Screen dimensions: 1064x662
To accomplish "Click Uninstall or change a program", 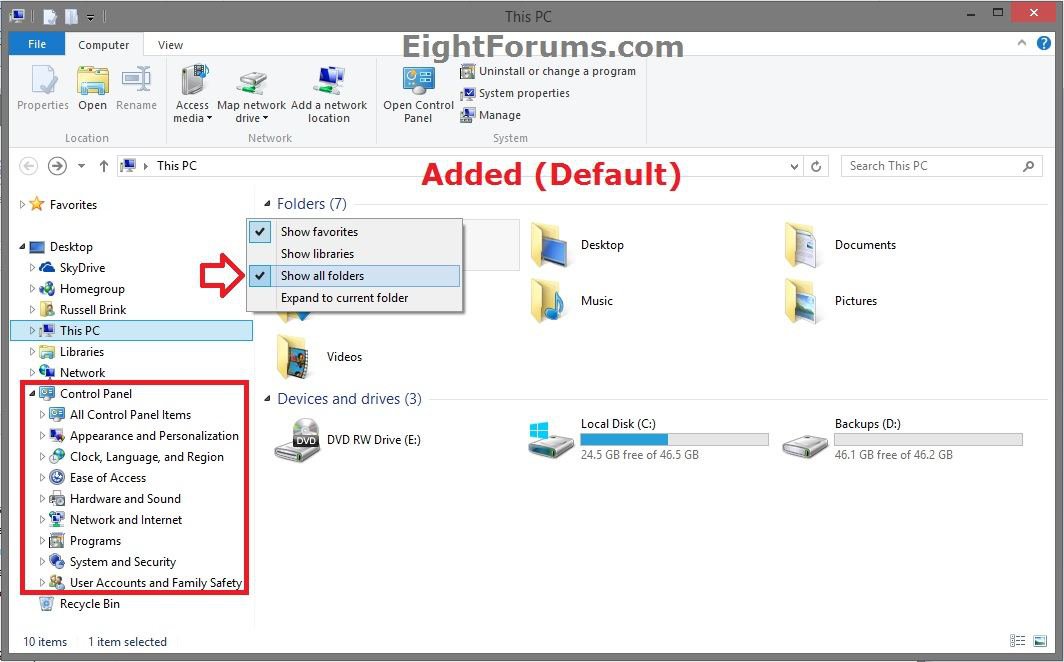I will coord(548,71).
